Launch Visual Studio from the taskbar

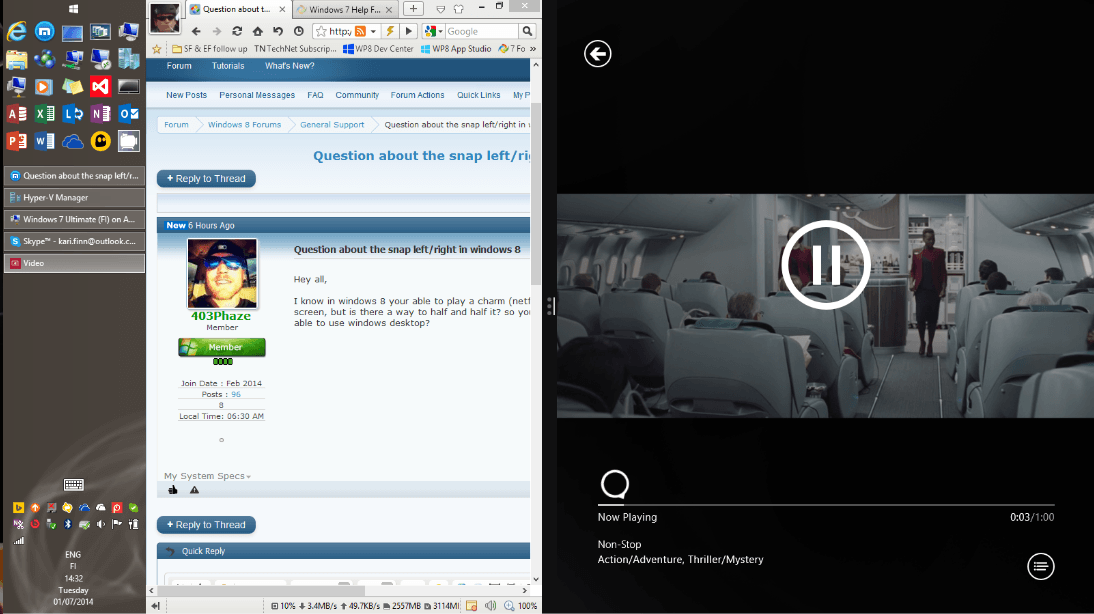point(100,87)
